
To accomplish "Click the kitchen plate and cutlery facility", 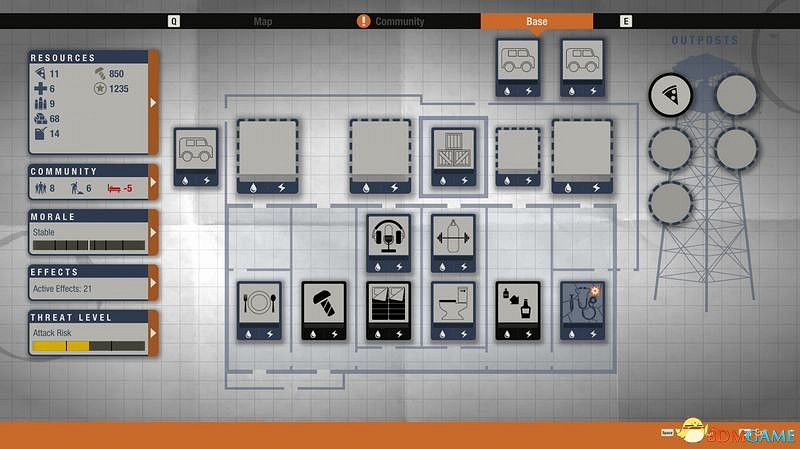I will pyautogui.click(x=259, y=304).
